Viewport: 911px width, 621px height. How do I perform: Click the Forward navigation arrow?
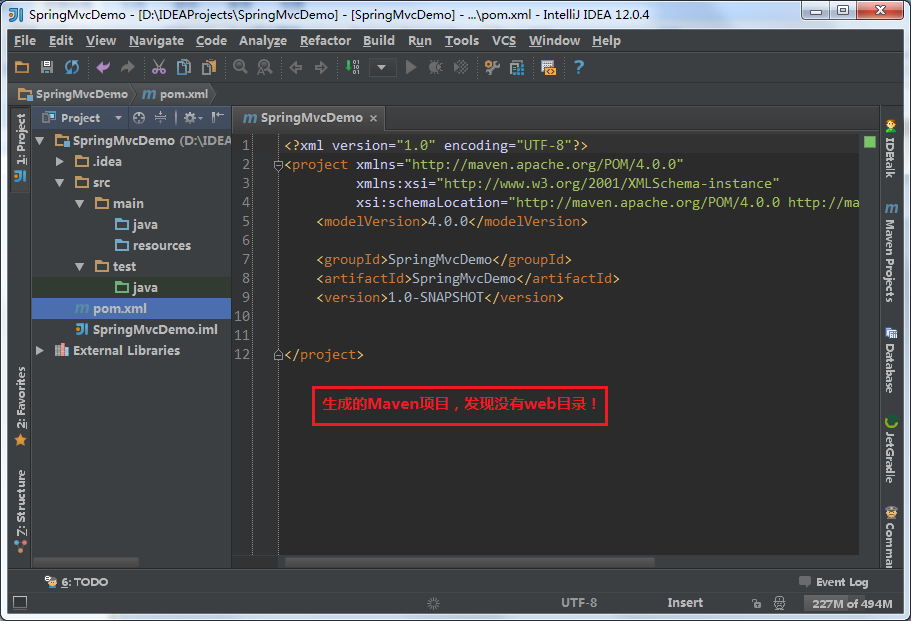click(321, 68)
